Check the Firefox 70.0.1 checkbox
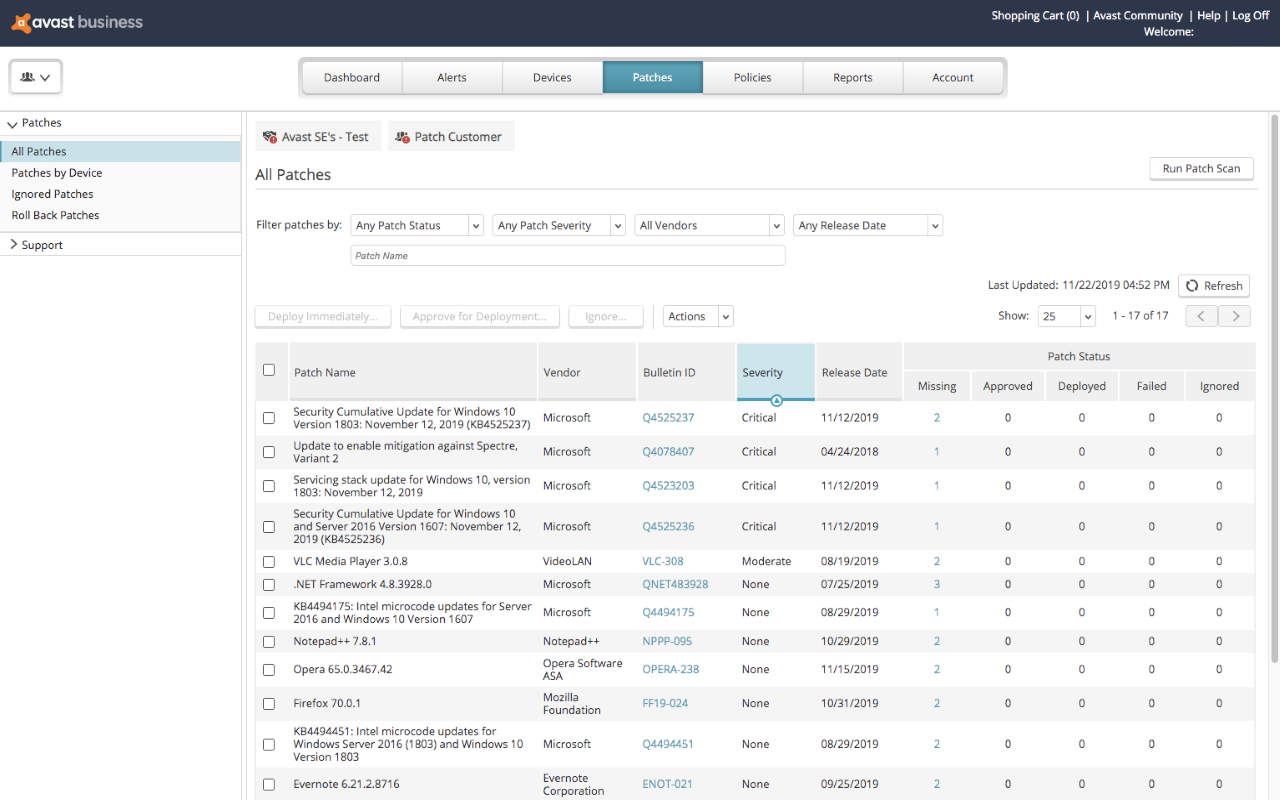This screenshot has width=1280, height=800. (269, 704)
